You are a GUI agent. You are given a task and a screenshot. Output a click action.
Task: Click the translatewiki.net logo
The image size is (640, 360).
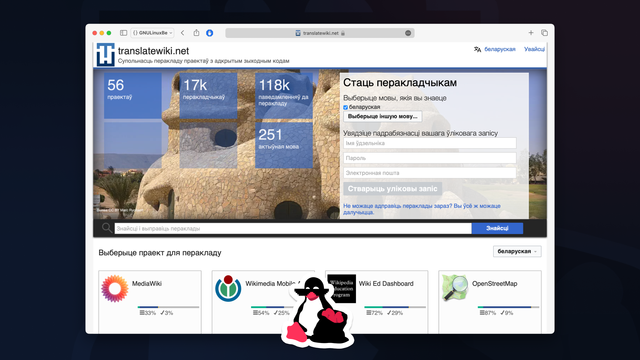[x=105, y=54]
